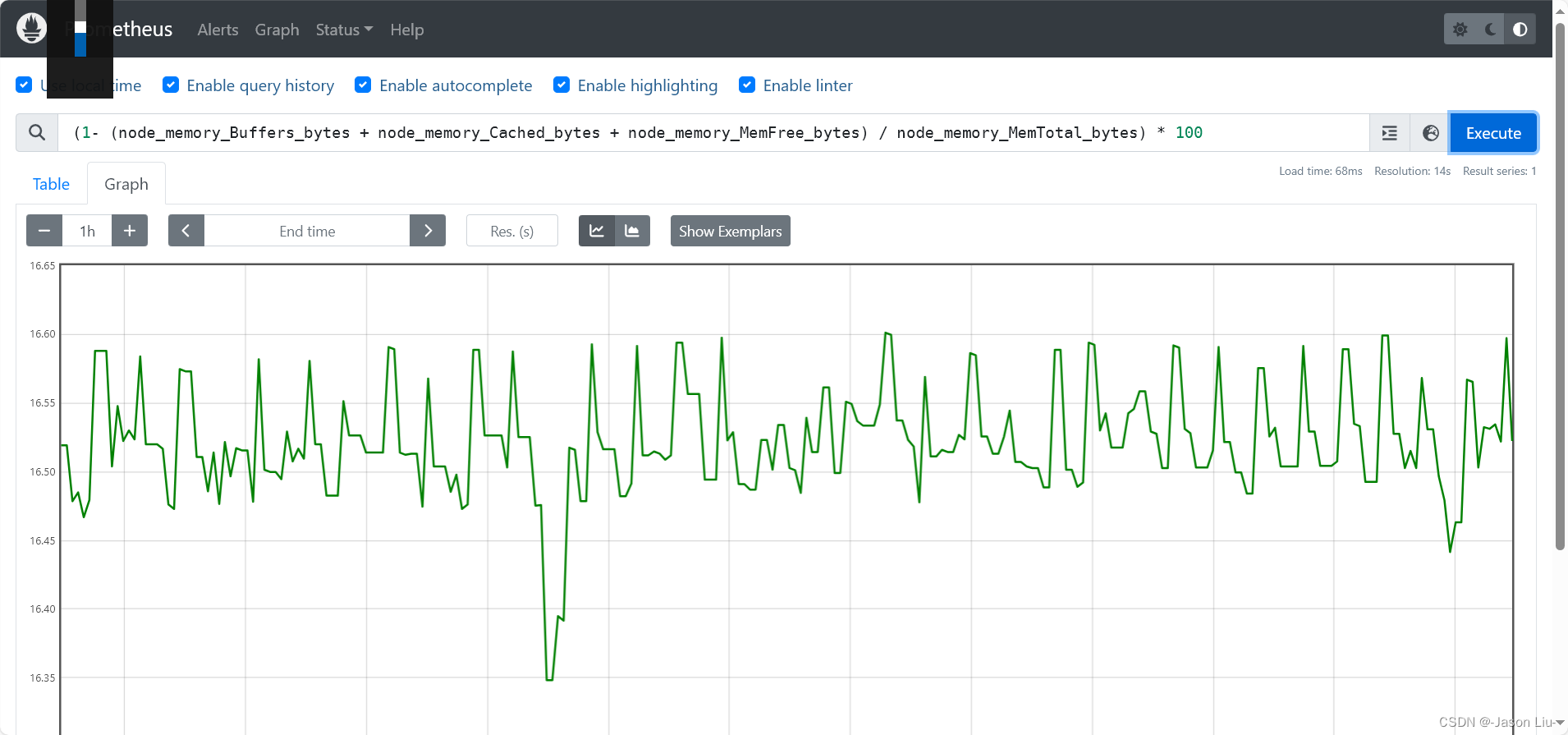Toggle Enable highlighting checkbox

coord(562,85)
